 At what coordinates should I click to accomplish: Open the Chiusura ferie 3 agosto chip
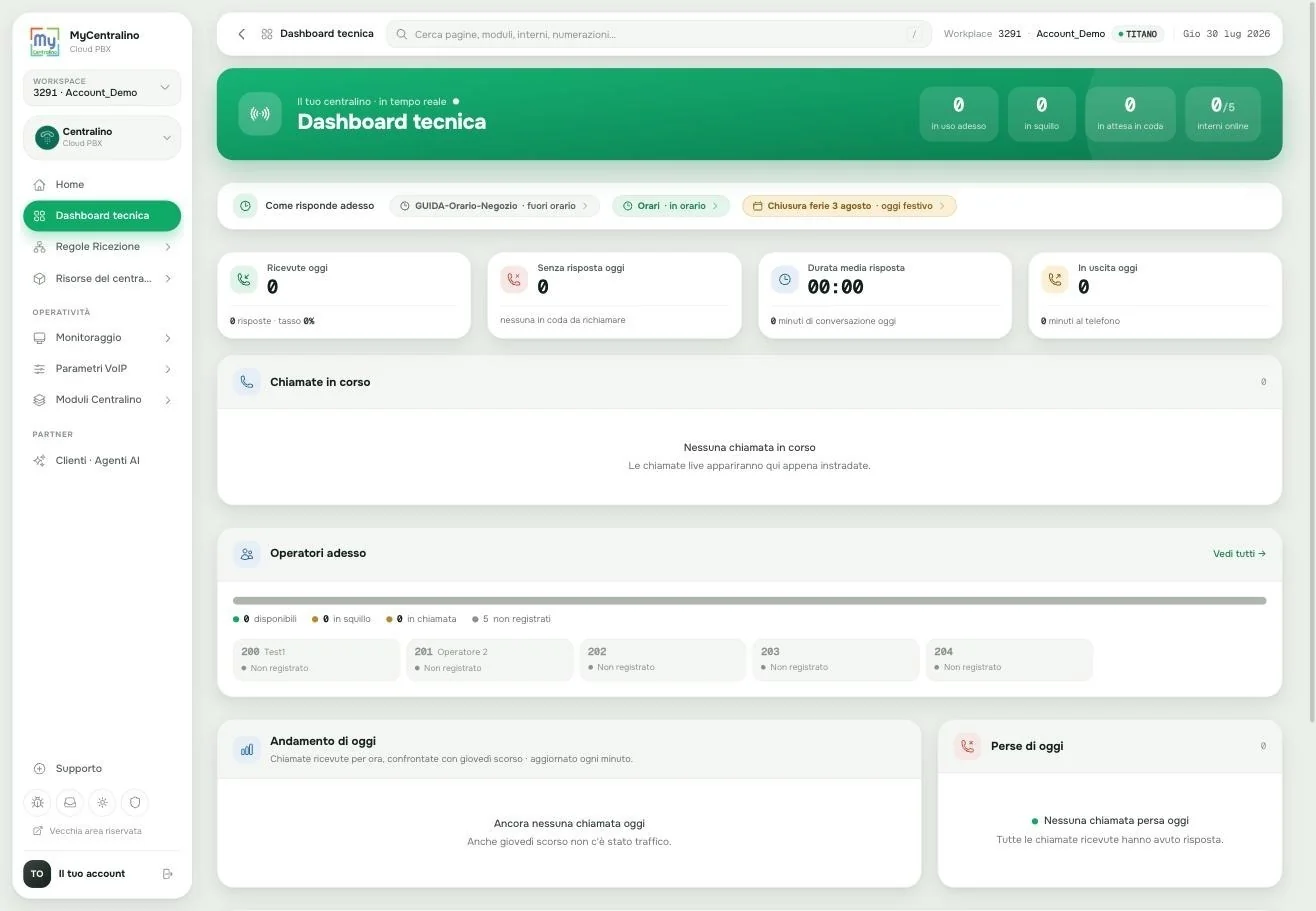pos(849,206)
